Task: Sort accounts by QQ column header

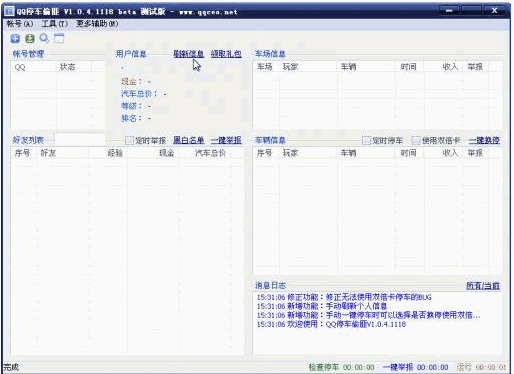Action: coord(34,67)
